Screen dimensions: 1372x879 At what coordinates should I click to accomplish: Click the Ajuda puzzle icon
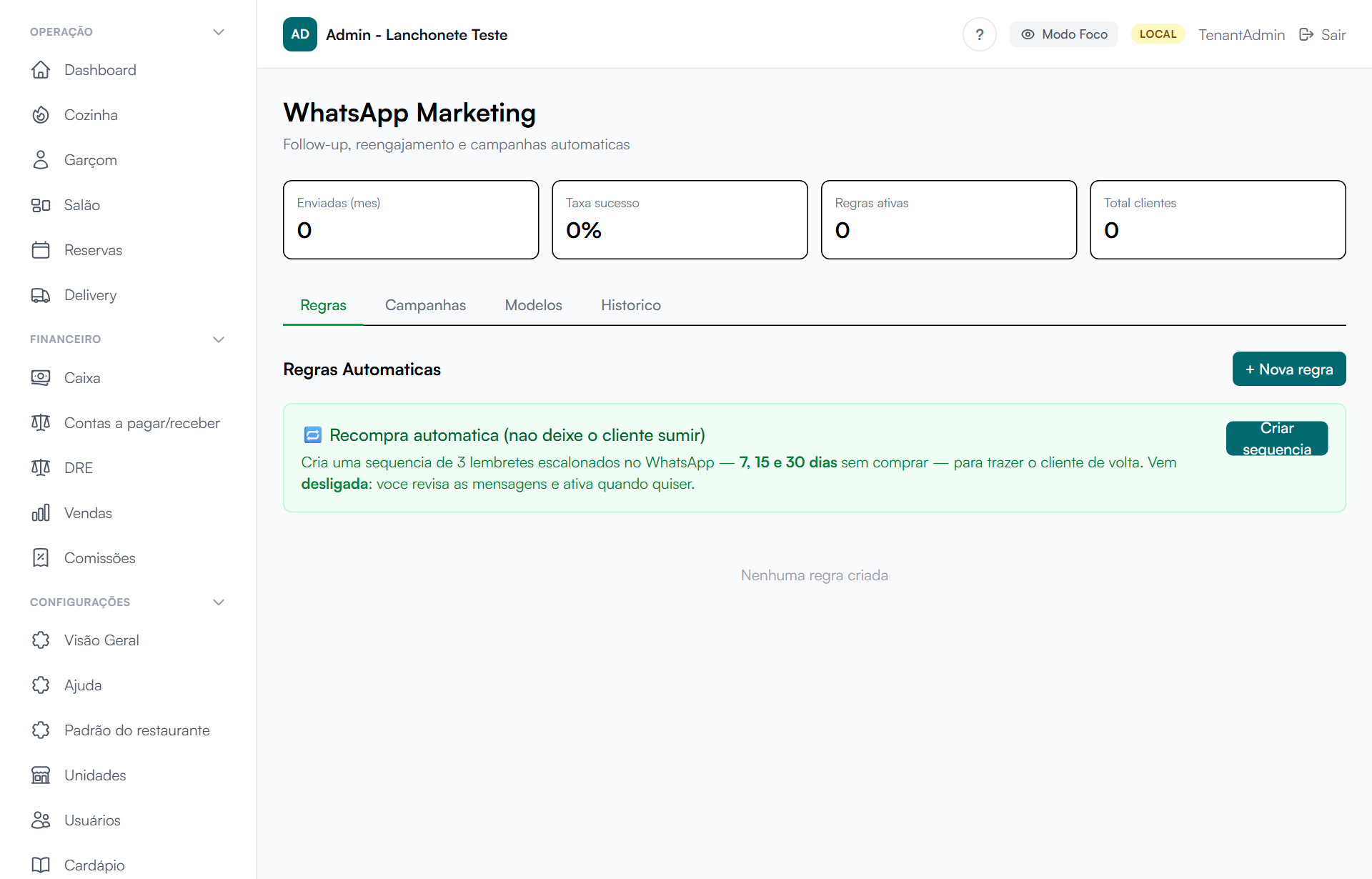tap(41, 685)
